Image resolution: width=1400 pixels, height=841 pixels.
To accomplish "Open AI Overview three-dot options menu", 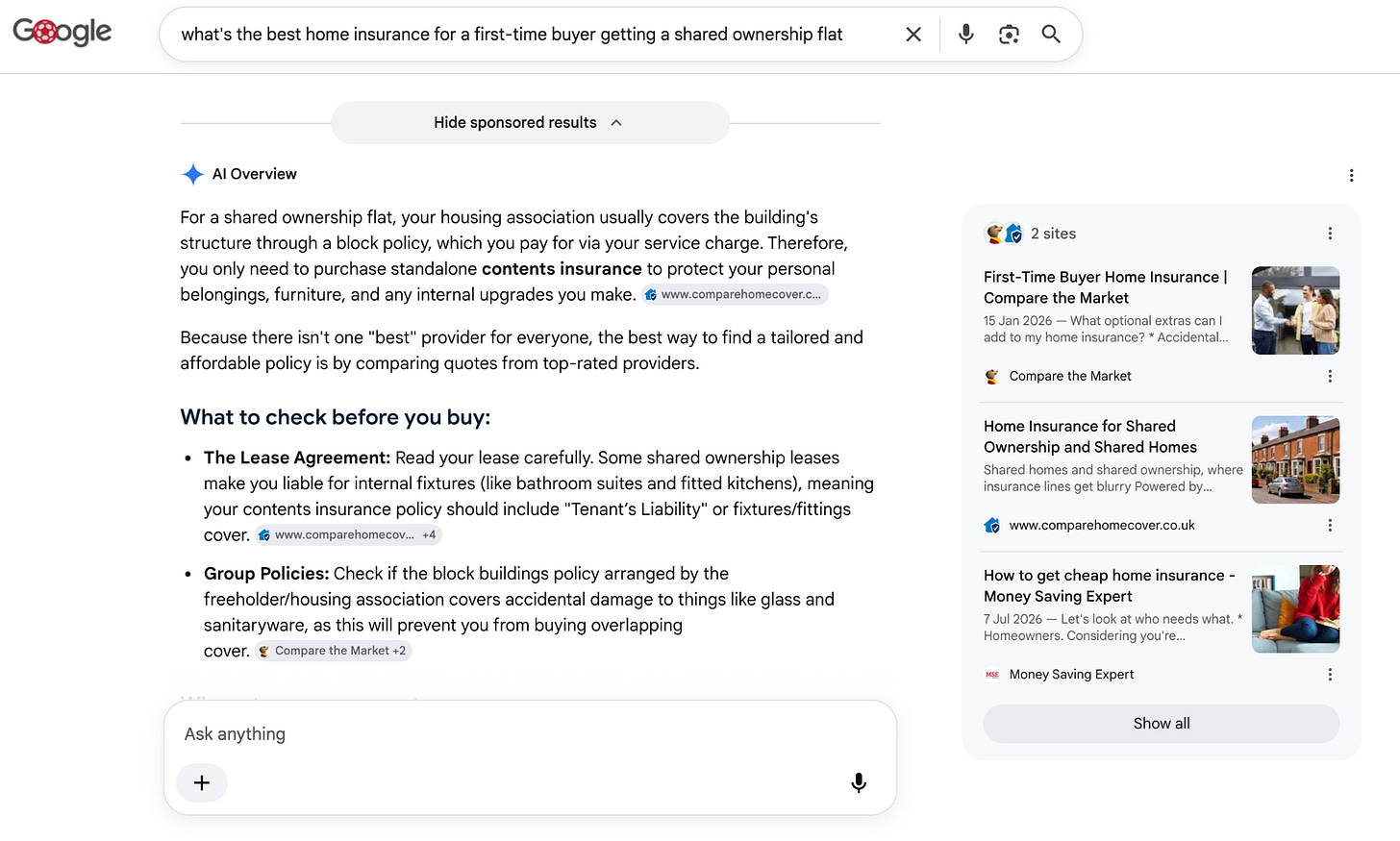I will [x=1351, y=175].
